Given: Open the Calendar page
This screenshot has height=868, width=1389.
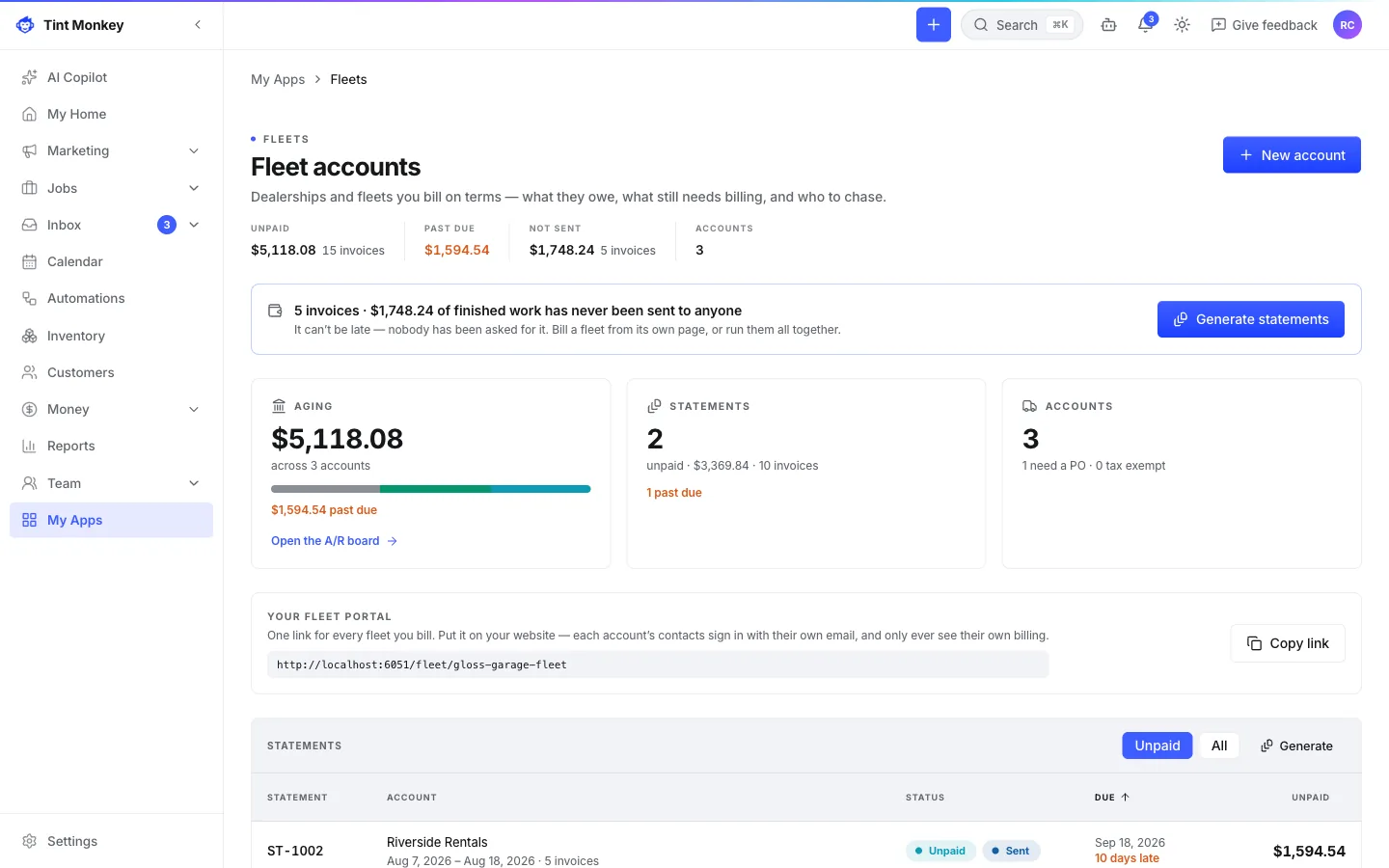Looking at the screenshot, I should coord(111,261).
